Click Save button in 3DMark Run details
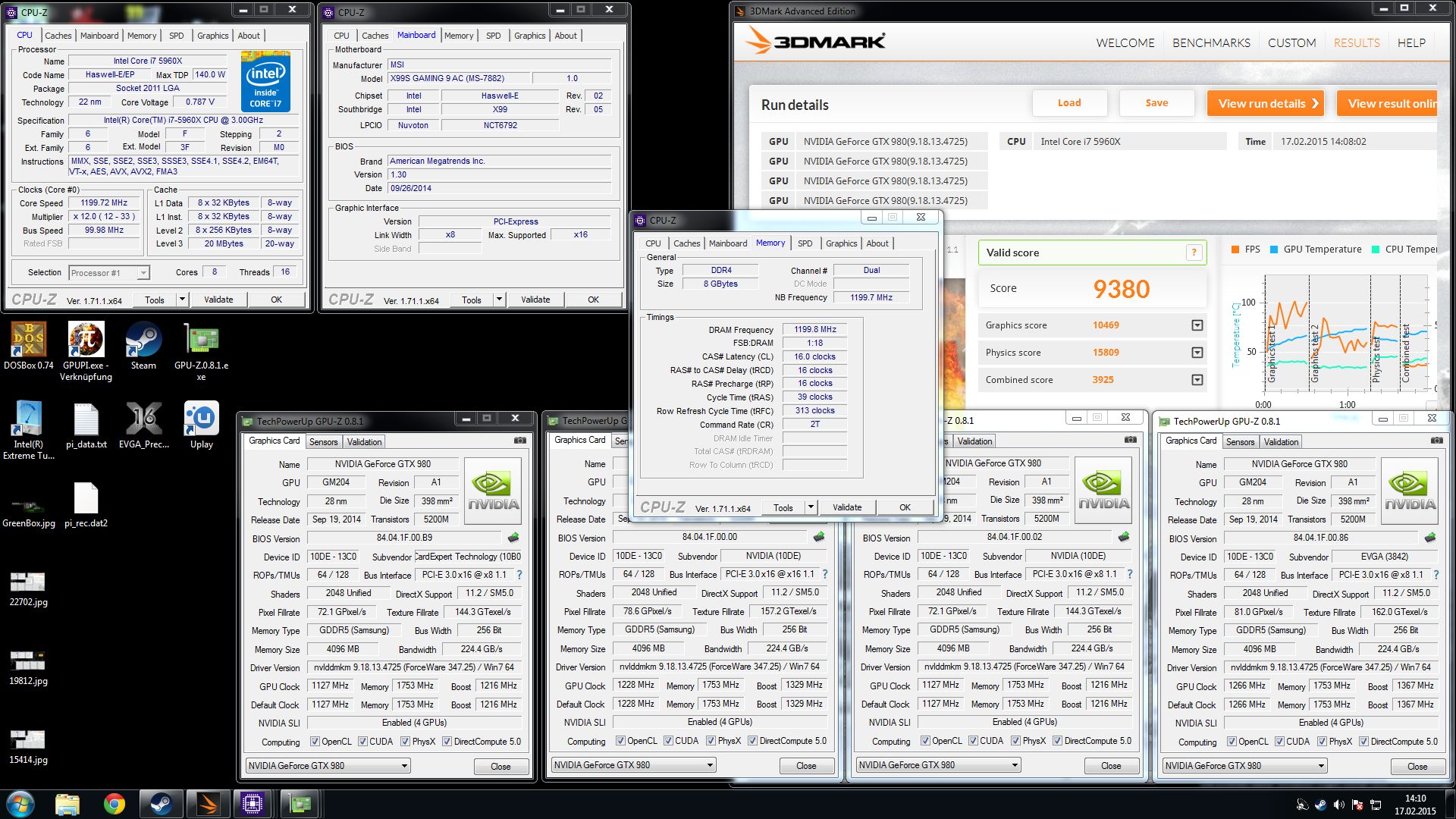 1156,103
